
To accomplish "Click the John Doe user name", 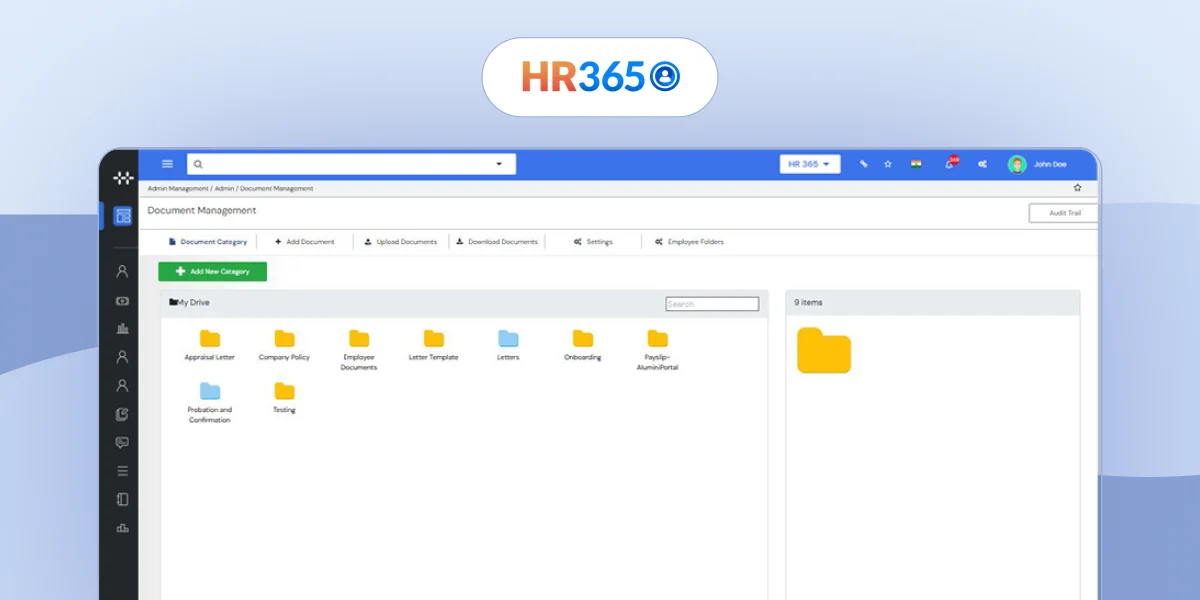I will coord(1050,164).
